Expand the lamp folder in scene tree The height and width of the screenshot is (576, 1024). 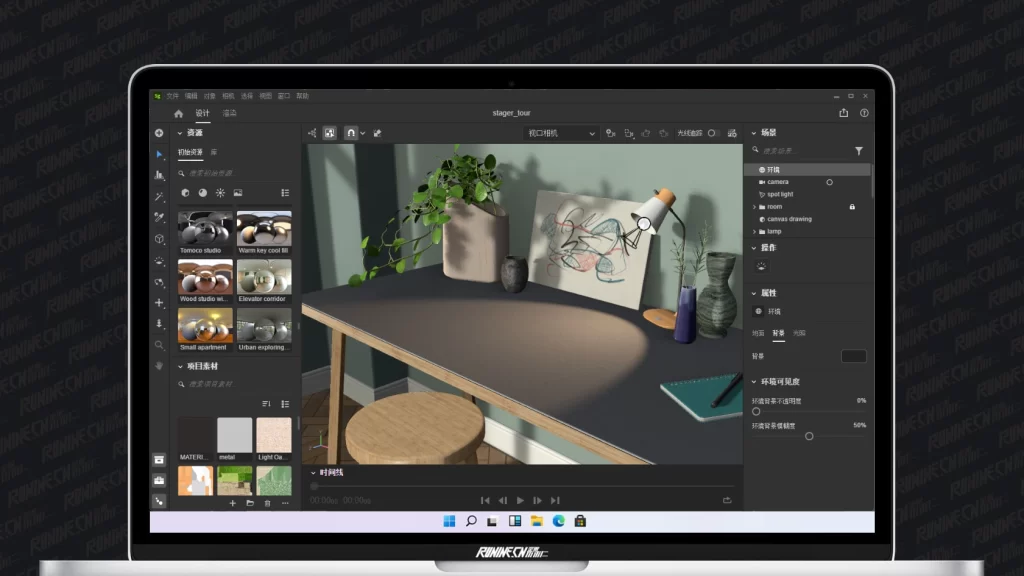(754, 231)
